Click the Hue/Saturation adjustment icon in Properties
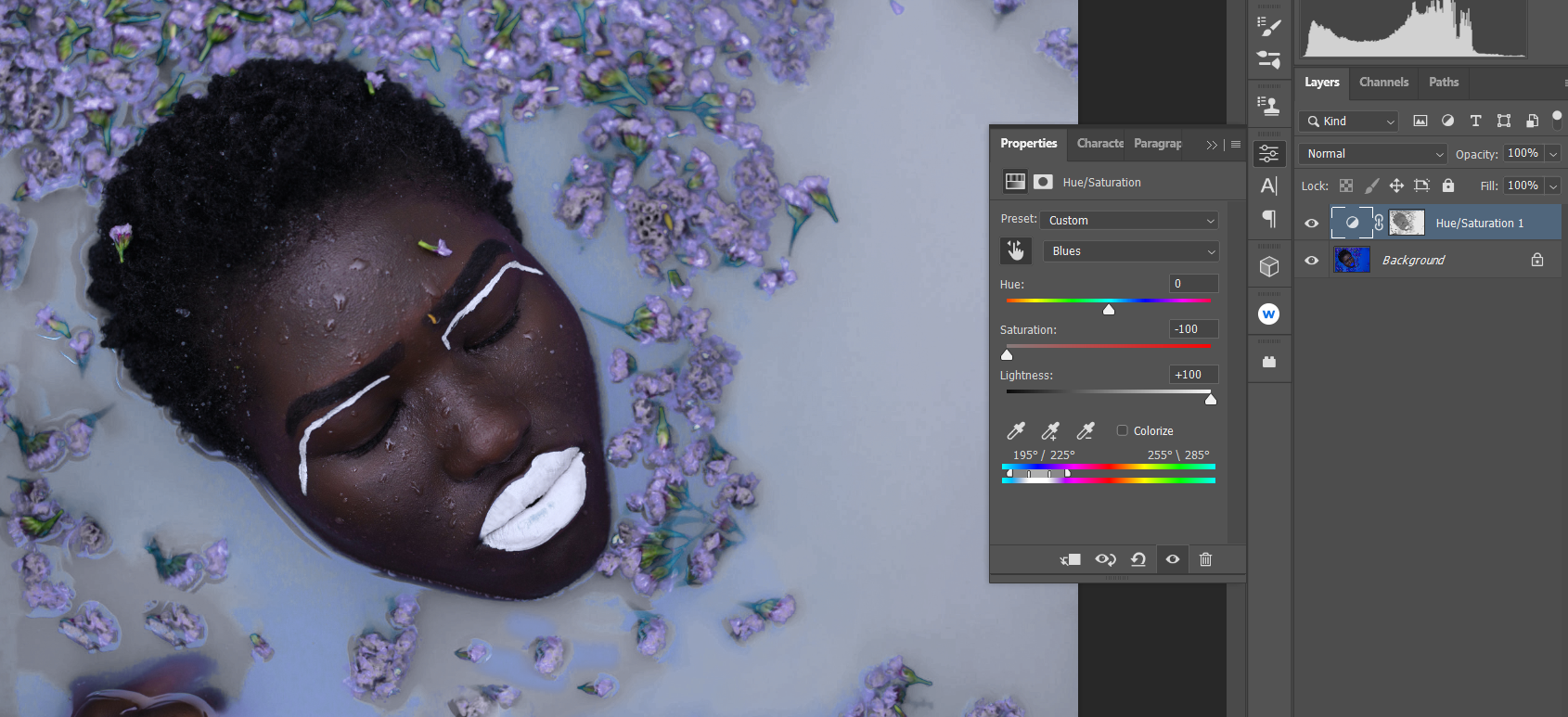Viewport: 1568px width, 717px height. coord(1016,182)
